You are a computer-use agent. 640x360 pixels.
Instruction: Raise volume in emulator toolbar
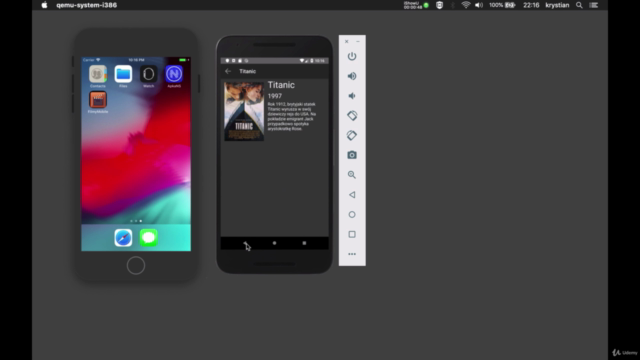click(x=352, y=76)
